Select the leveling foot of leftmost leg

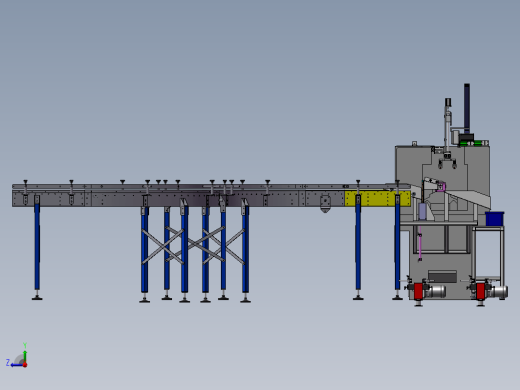point(37,296)
